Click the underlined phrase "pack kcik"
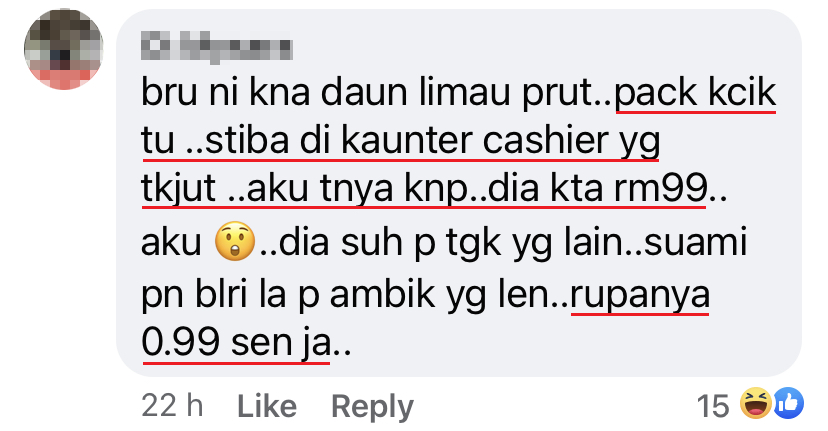This screenshot has width=828, height=431. tap(695, 93)
